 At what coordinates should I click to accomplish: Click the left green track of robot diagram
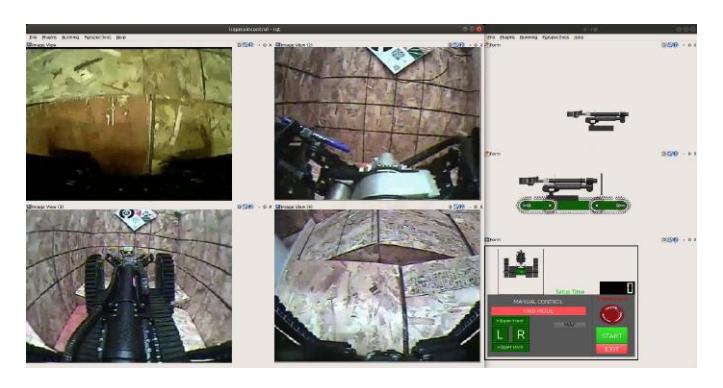coord(538,205)
